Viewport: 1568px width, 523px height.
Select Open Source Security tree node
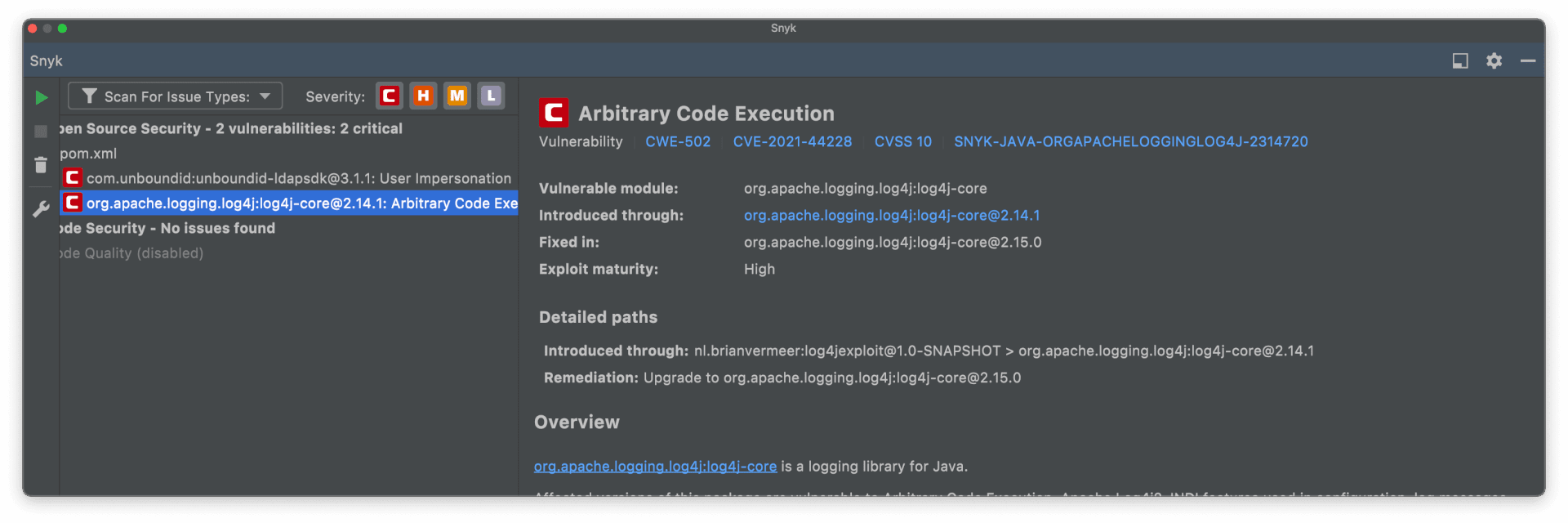click(231, 128)
